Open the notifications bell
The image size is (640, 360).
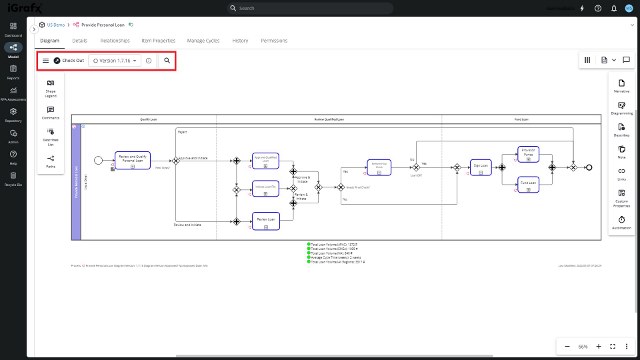[x=614, y=8]
